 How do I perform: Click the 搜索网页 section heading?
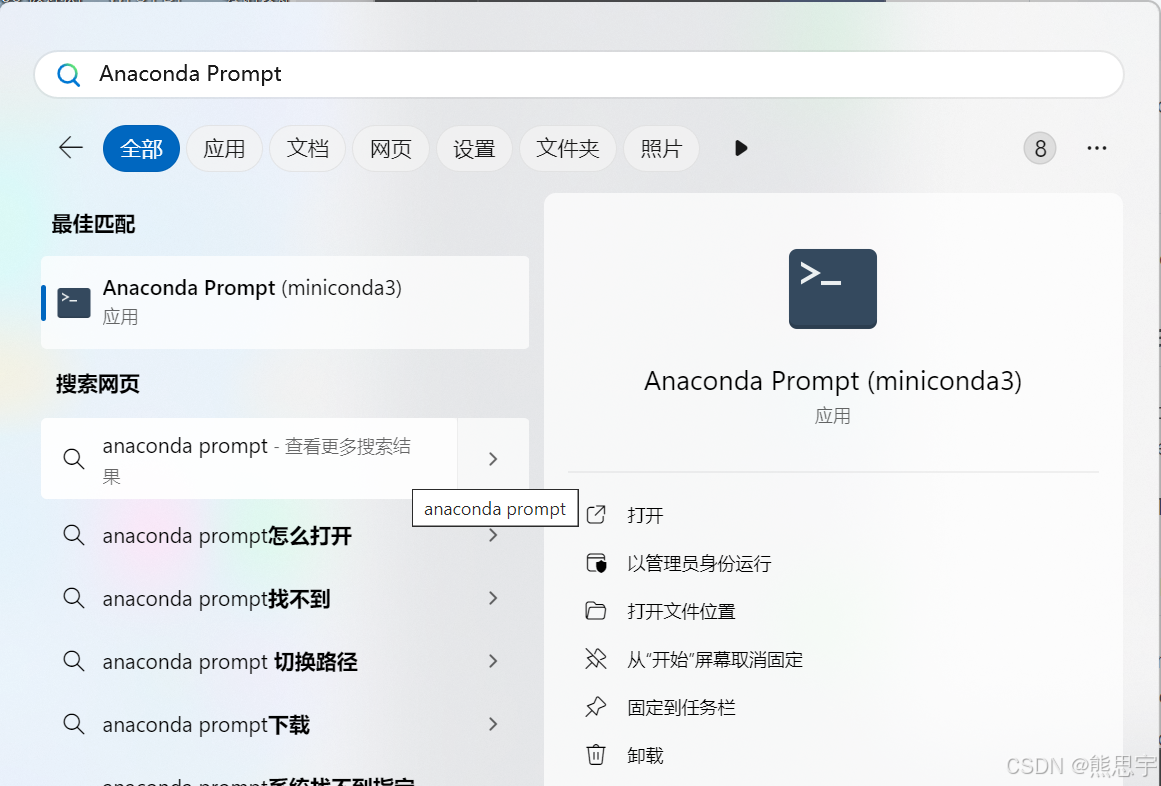(x=97, y=384)
